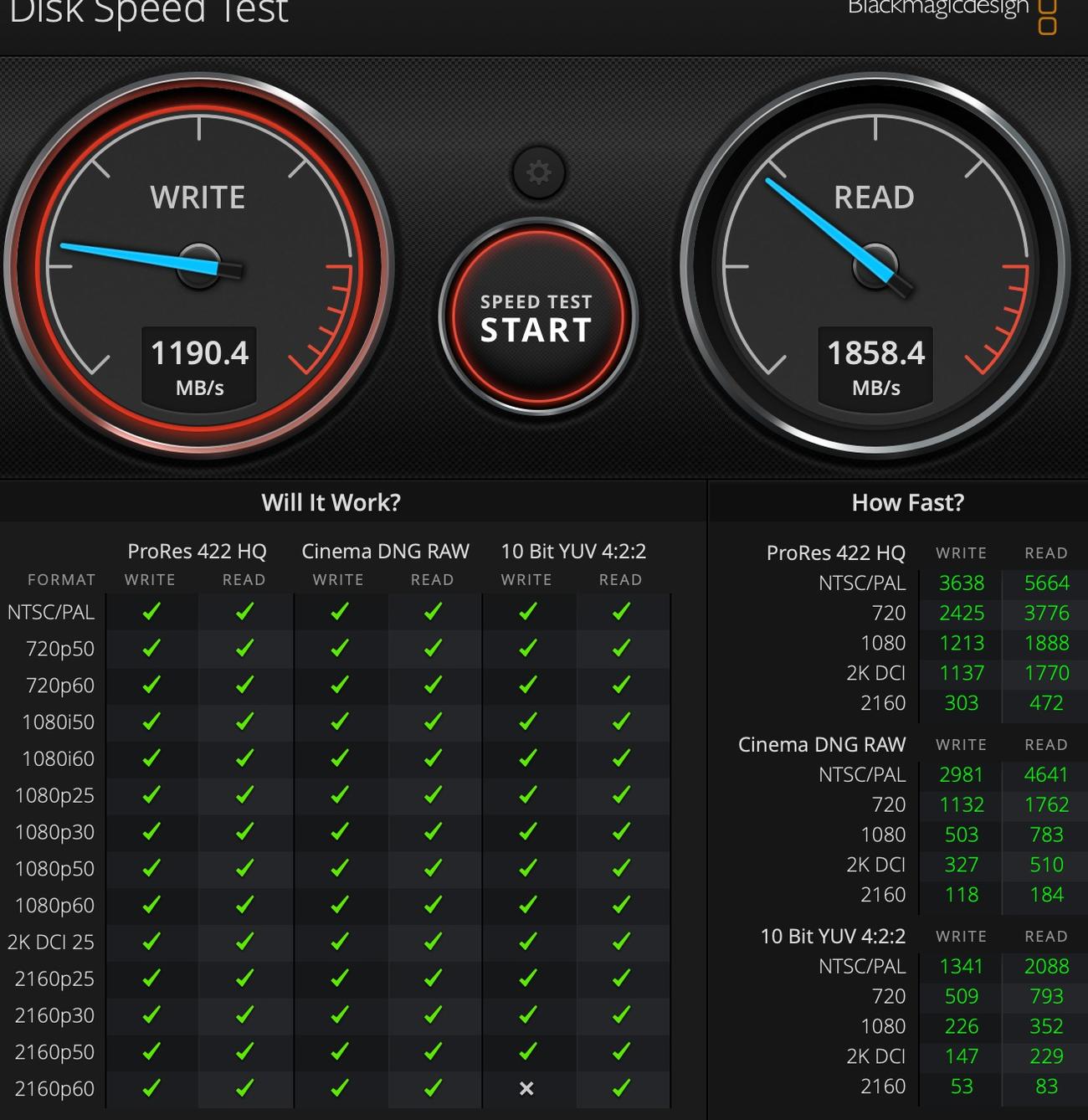Click the 1762 Cinema DNG 720 read value
Screen dimensions: 1088x1120
pos(1047,804)
